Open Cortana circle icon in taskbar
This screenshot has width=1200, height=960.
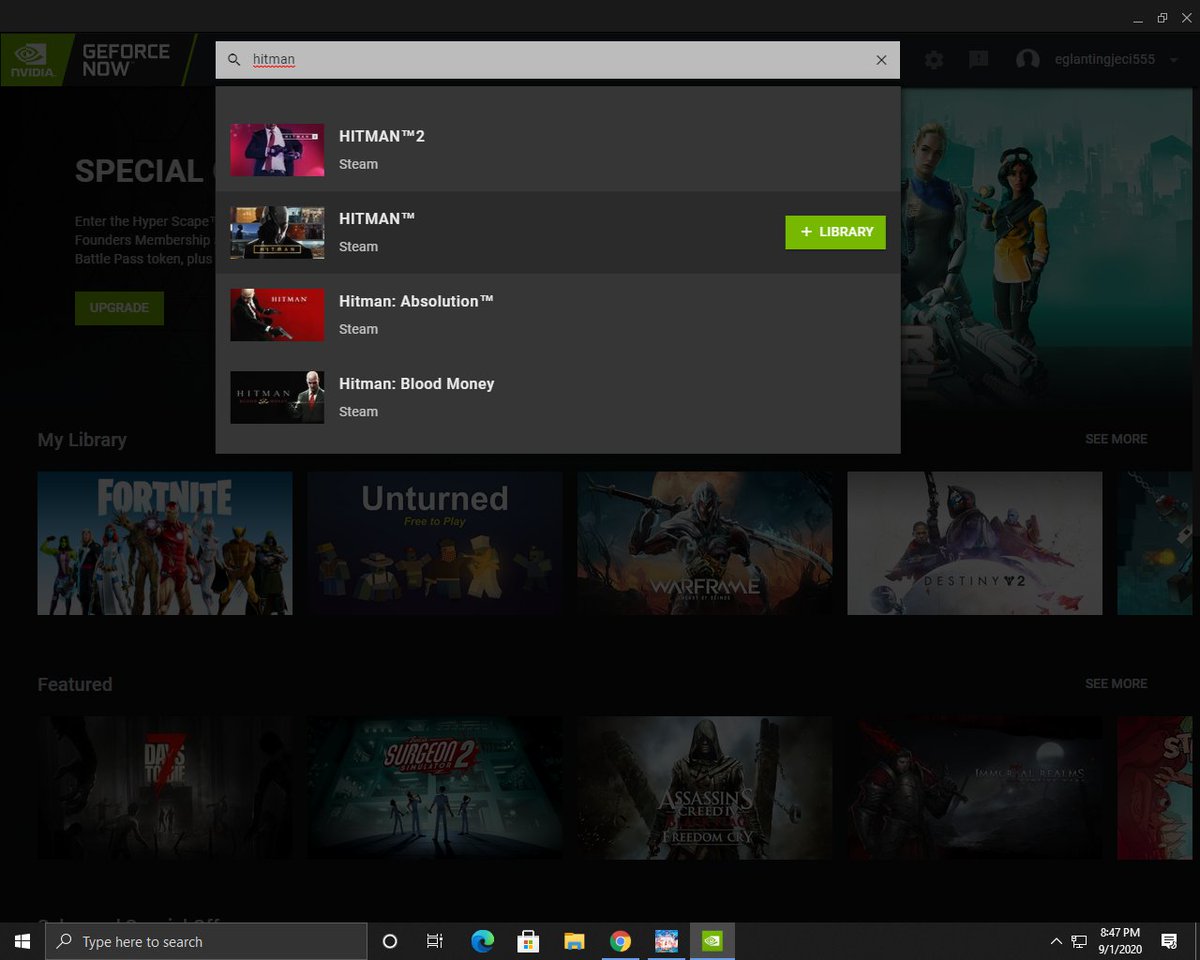coord(390,941)
